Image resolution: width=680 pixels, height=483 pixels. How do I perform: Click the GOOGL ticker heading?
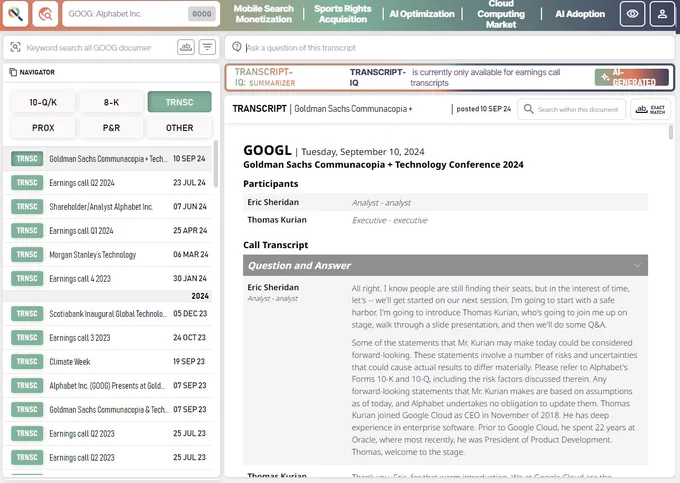tap(267, 150)
